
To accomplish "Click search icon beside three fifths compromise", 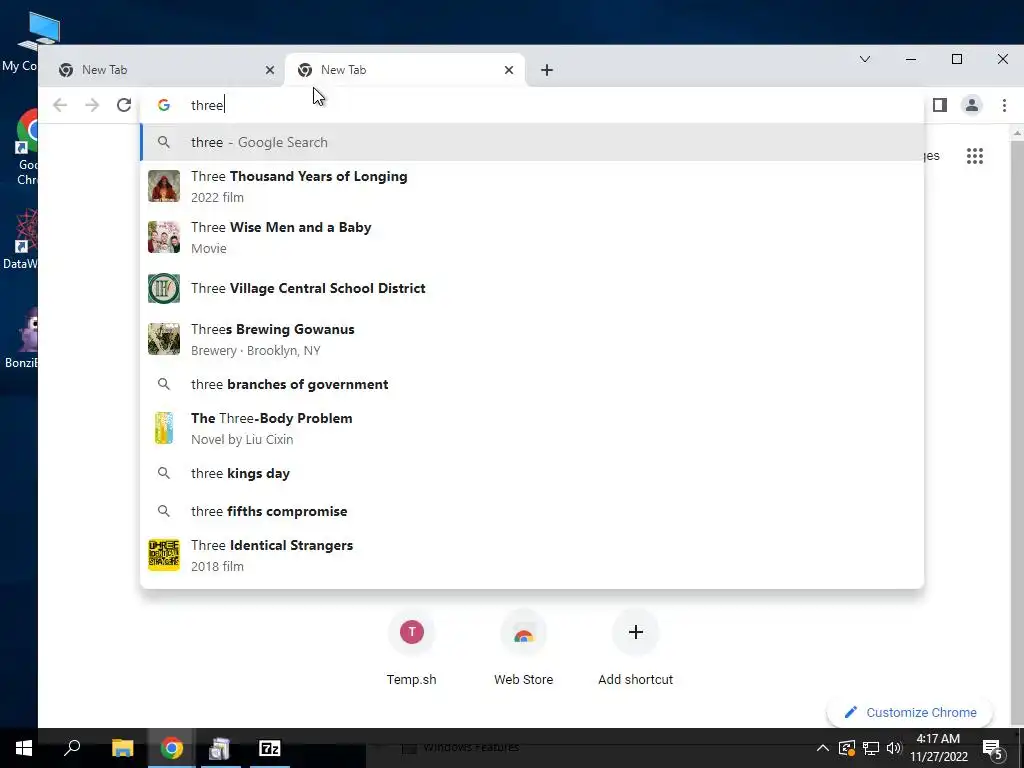I will [x=164, y=511].
